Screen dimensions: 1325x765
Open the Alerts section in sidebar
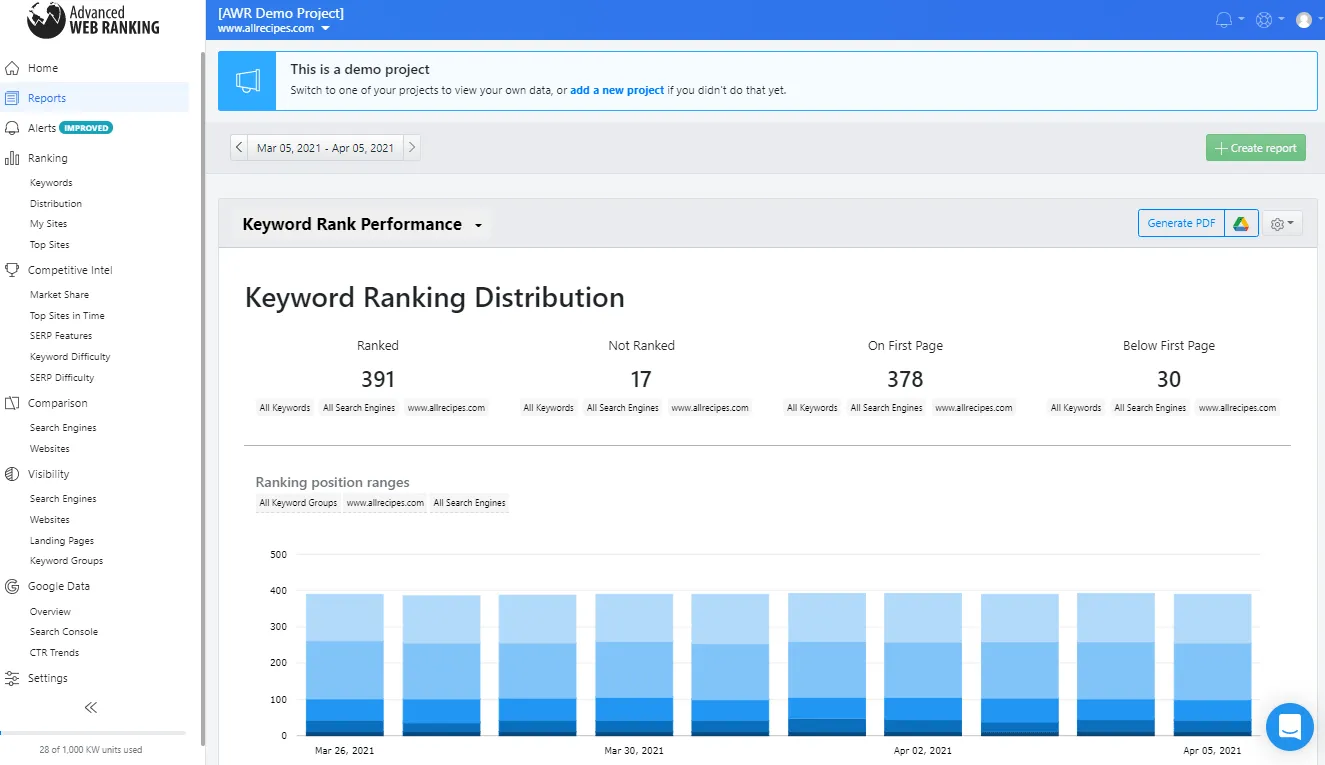42,128
